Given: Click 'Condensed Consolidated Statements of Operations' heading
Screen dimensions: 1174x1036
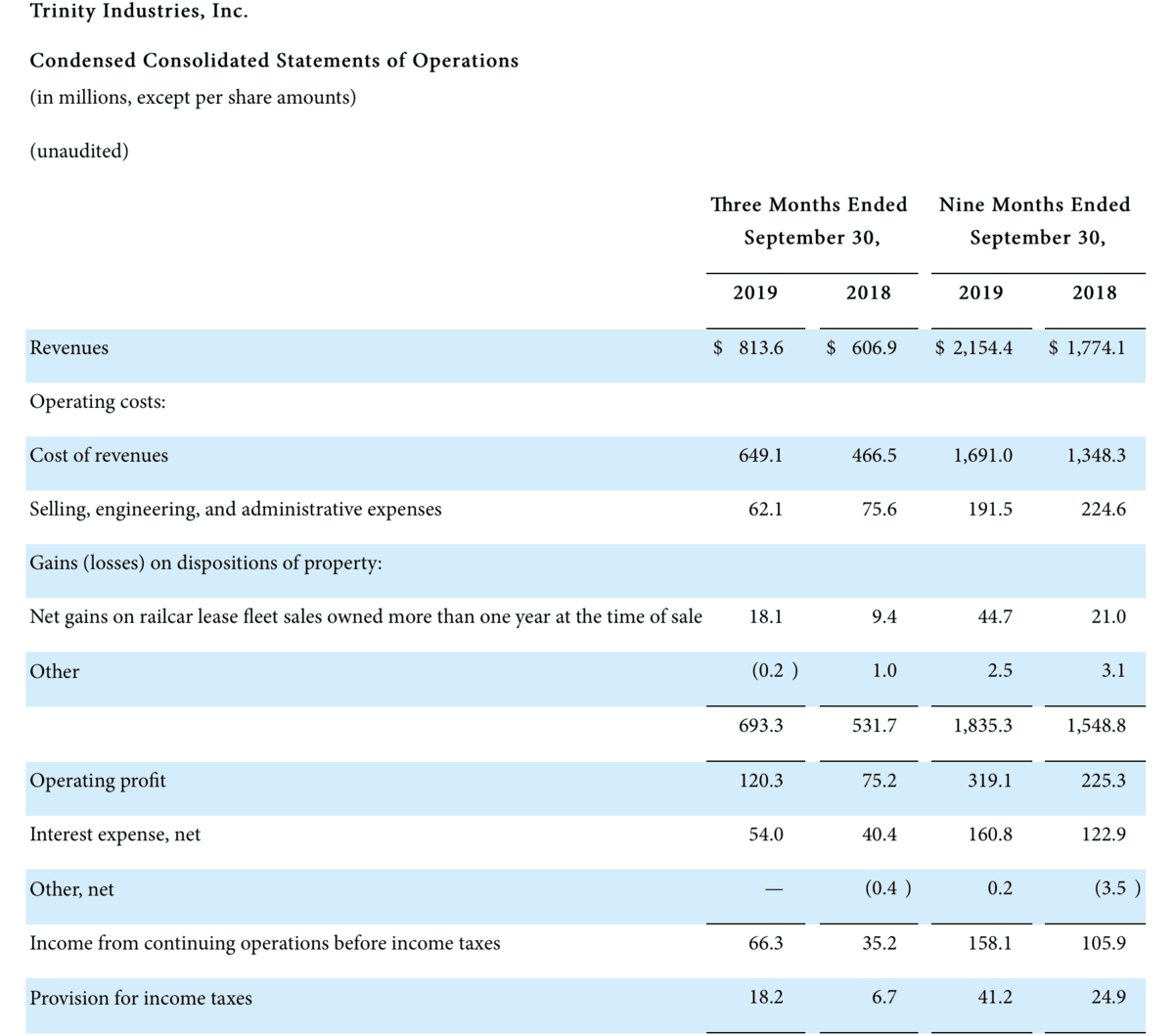Looking at the screenshot, I should point(274,61).
